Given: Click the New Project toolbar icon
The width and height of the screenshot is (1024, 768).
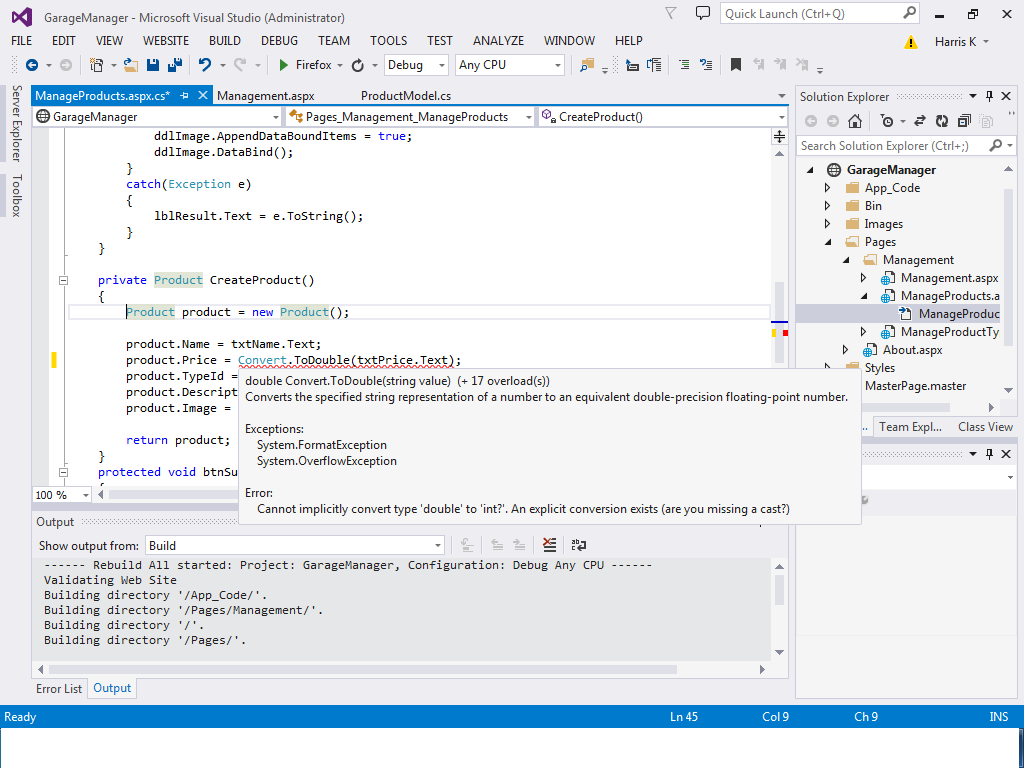Looking at the screenshot, I should [x=97, y=65].
